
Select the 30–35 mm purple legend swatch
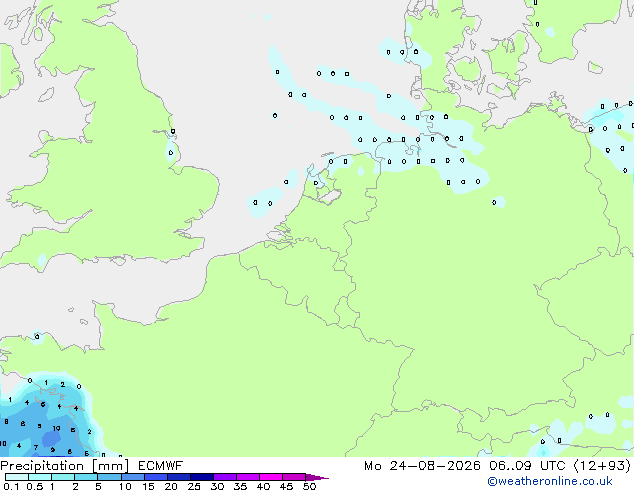click(x=224, y=477)
